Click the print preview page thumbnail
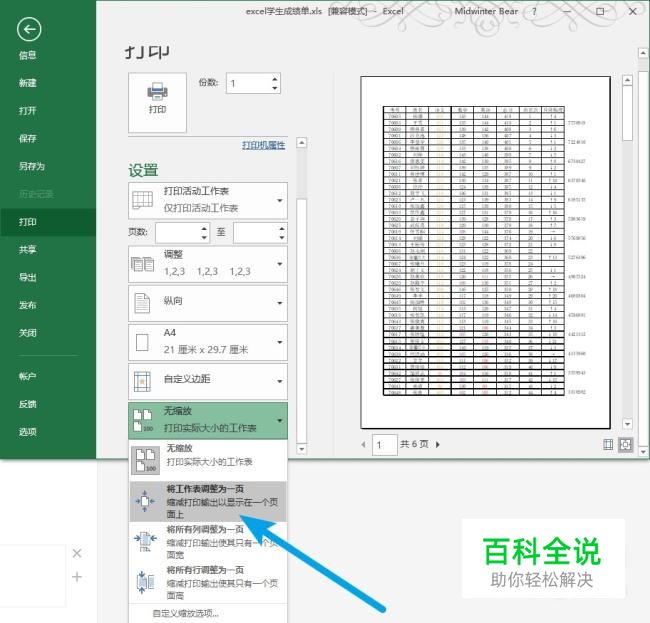This screenshot has height=623, width=650. point(485,252)
